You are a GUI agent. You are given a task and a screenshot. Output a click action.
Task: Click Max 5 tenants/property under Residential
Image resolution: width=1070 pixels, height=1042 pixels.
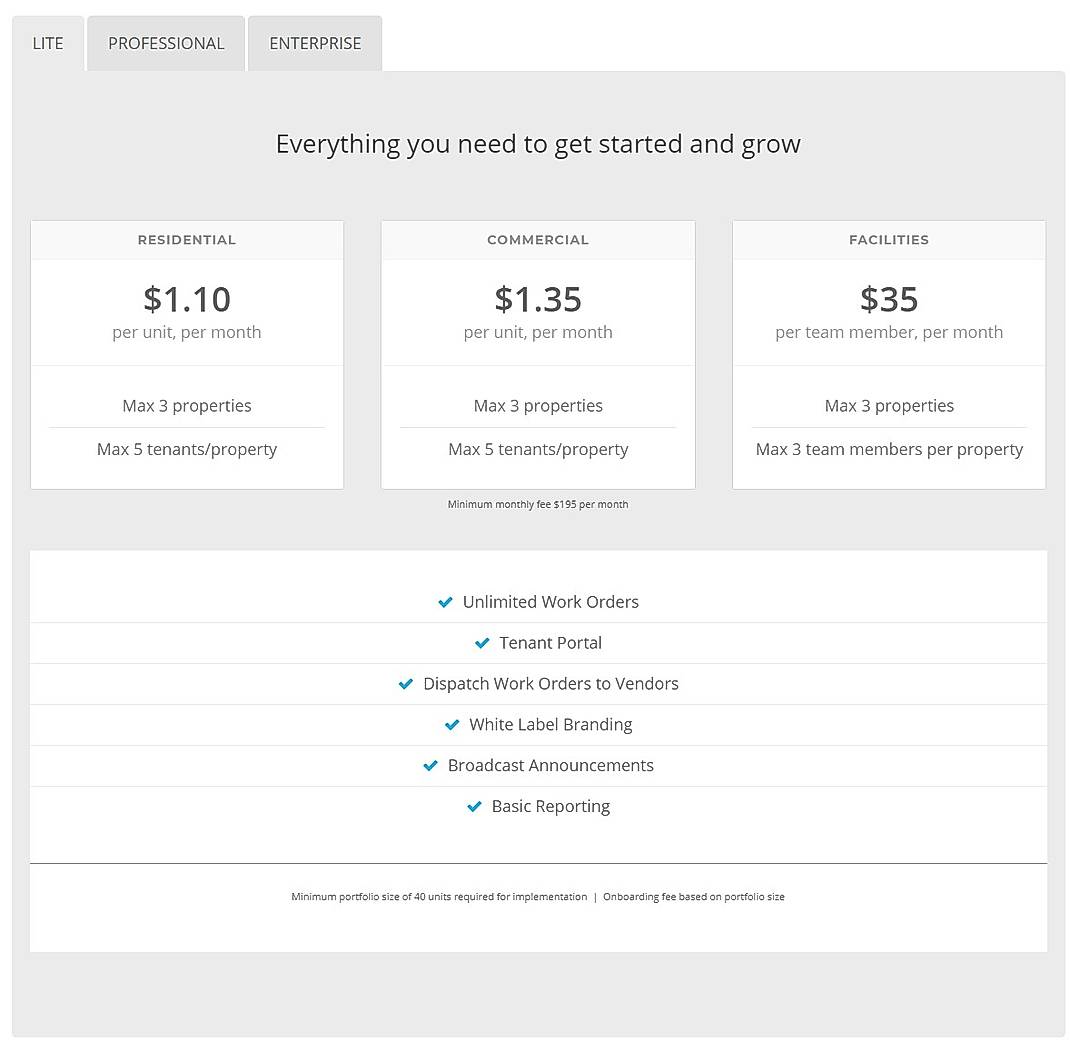point(186,449)
